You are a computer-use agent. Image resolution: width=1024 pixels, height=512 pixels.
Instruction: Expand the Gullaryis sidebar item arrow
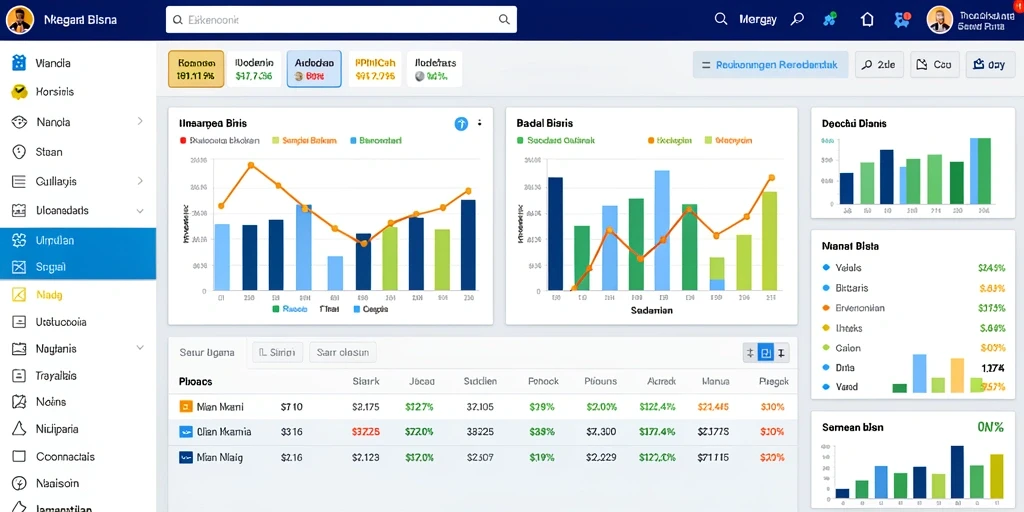(140, 181)
